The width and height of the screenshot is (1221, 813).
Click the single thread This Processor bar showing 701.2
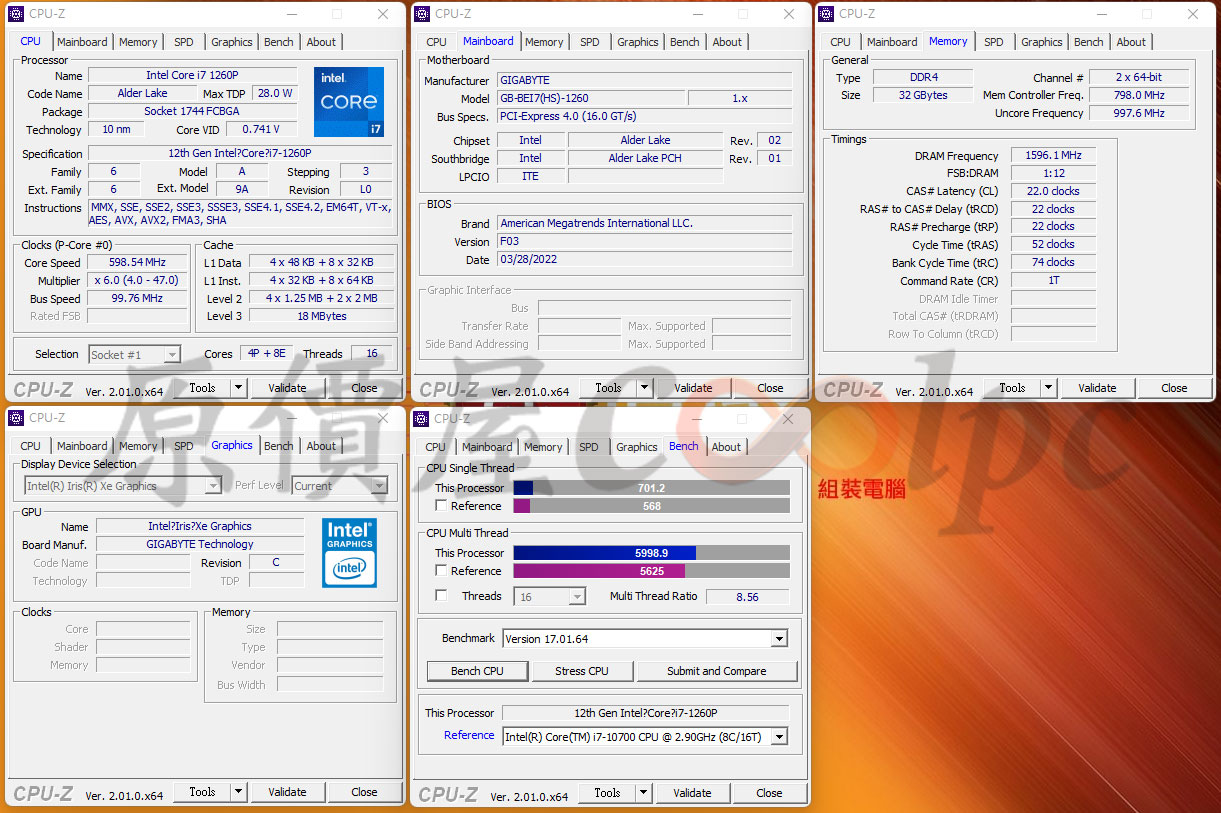point(651,488)
